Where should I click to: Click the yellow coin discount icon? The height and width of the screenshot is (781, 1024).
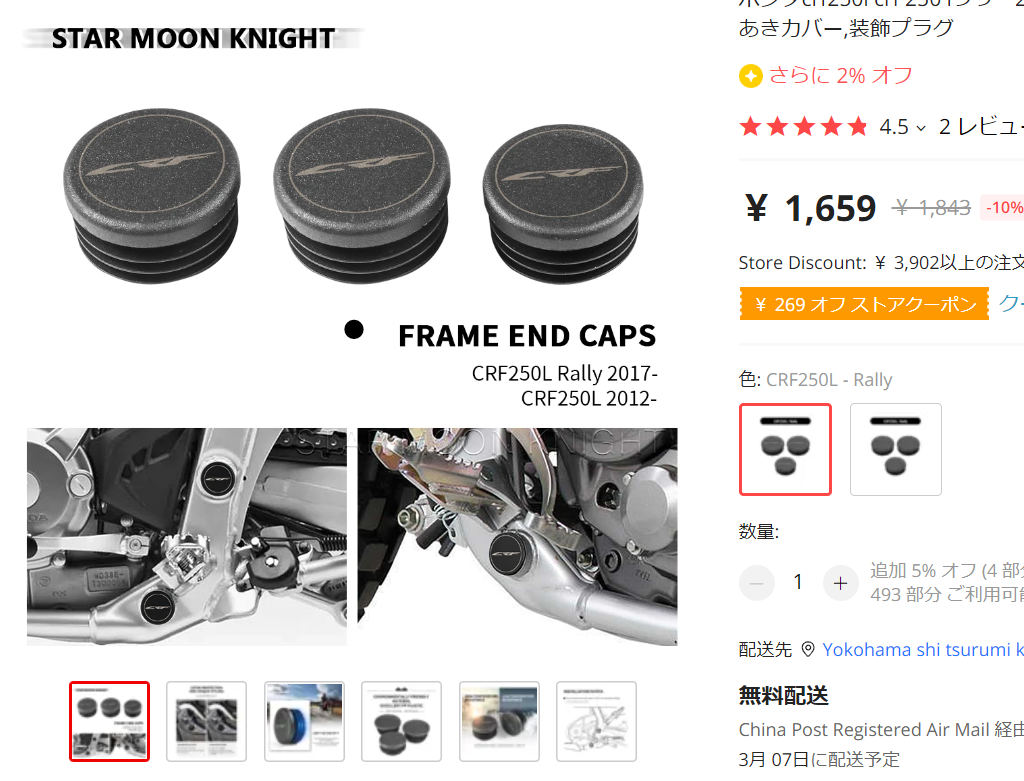pos(750,76)
